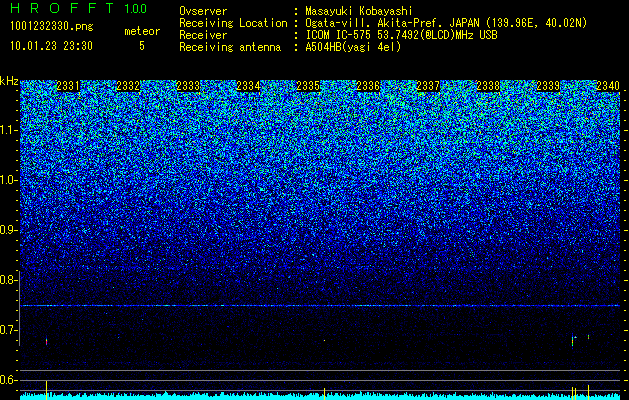Click the 0.7 kHz axis label
This screenshot has width=629, height=400.
point(8,330)
